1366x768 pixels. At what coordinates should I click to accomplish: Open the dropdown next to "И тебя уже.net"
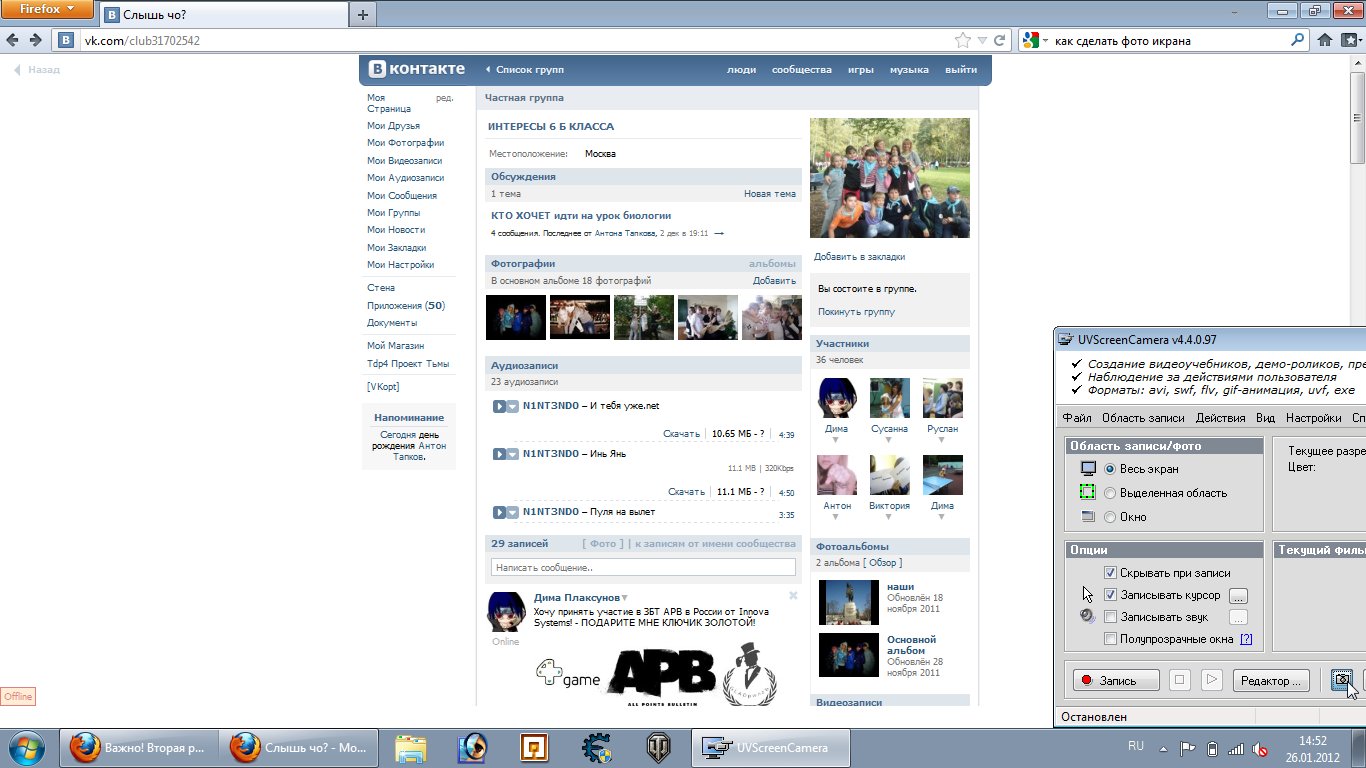pyautogui.click(x=513, y=406)
